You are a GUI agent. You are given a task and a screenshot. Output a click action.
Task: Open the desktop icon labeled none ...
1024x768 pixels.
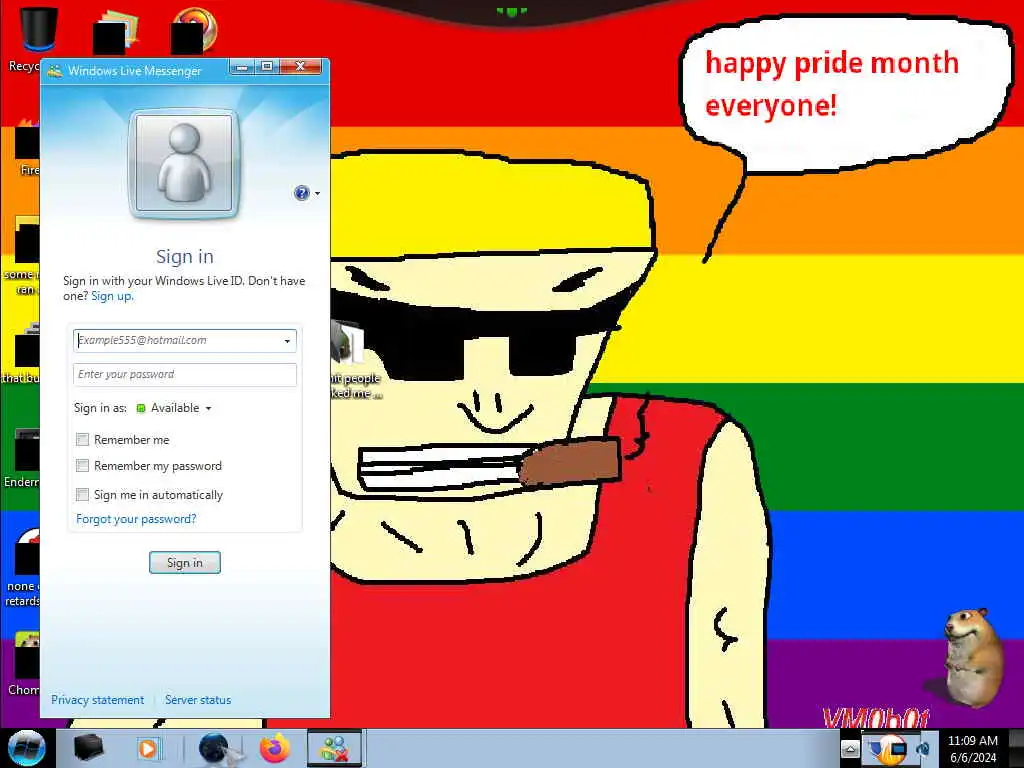coord(25,567)
